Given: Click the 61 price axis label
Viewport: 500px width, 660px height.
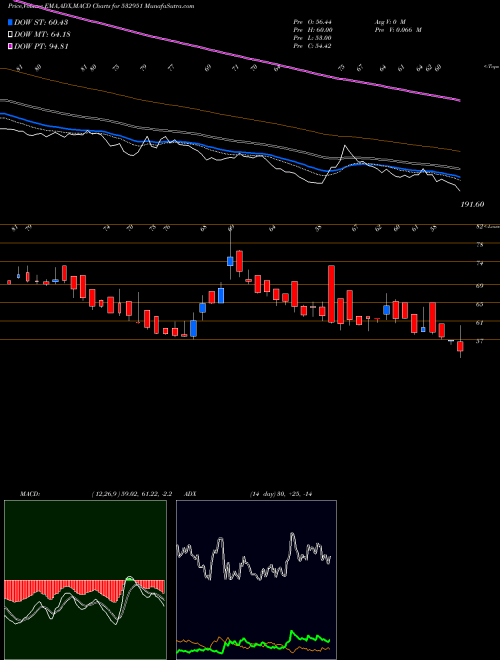Looking at the screenshot, I should click(479, 322).
